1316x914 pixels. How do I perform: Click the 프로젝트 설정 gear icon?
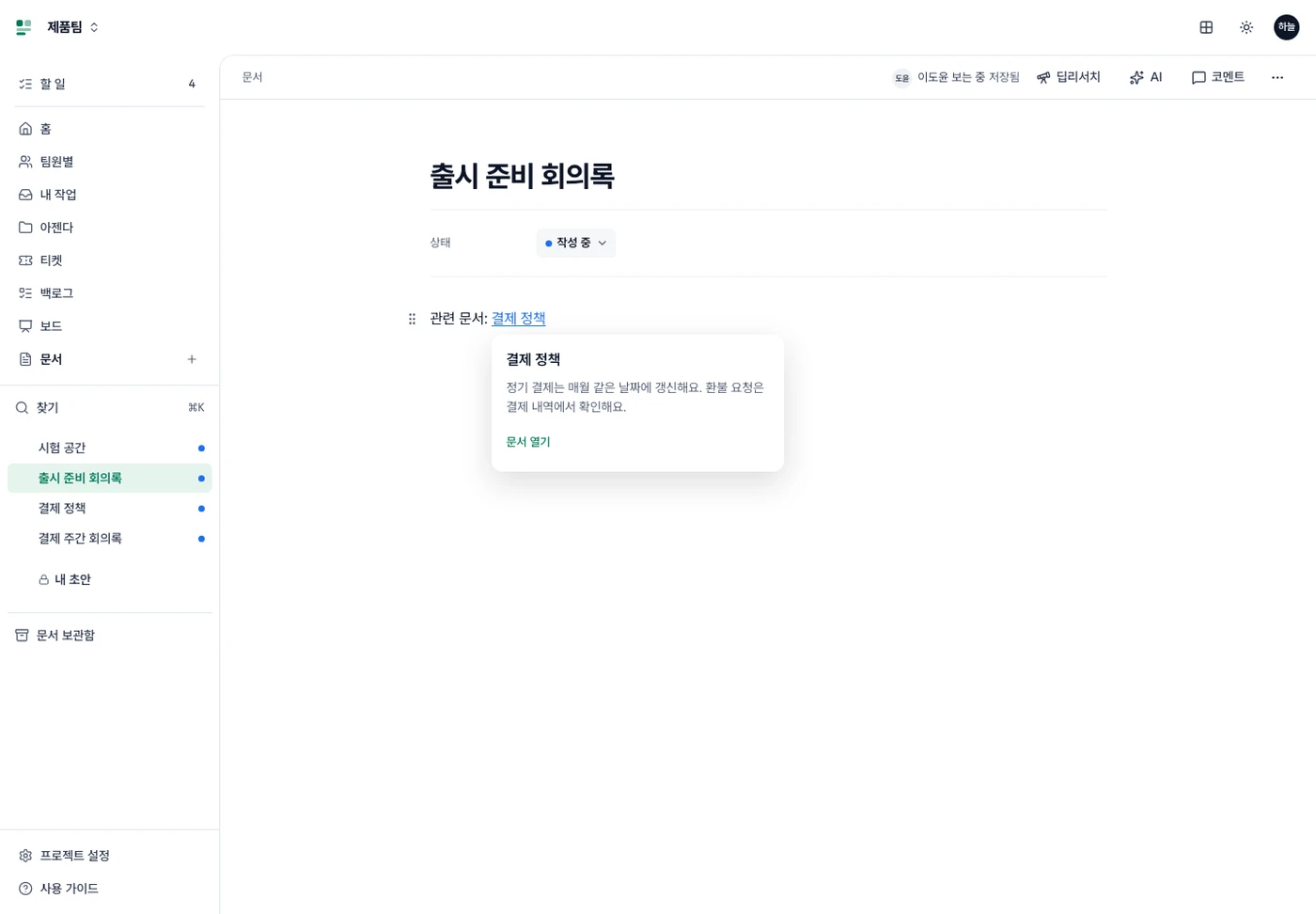(25, 856)
